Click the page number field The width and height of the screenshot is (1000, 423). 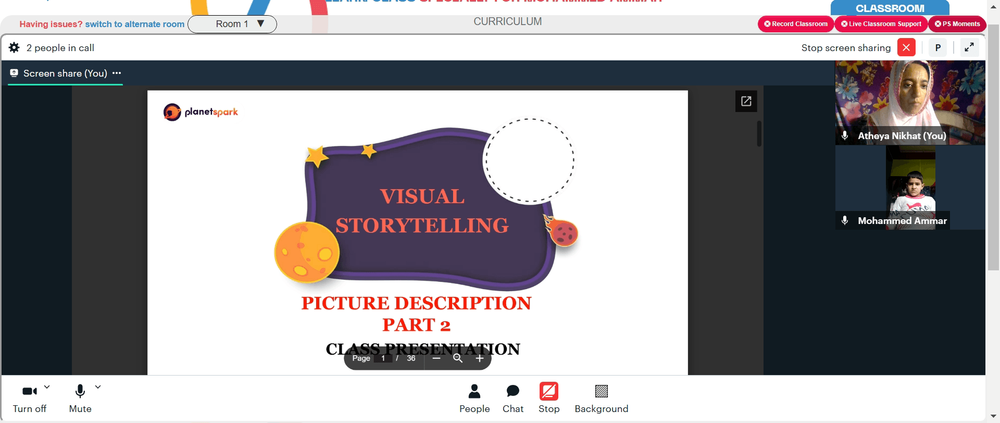383,359
